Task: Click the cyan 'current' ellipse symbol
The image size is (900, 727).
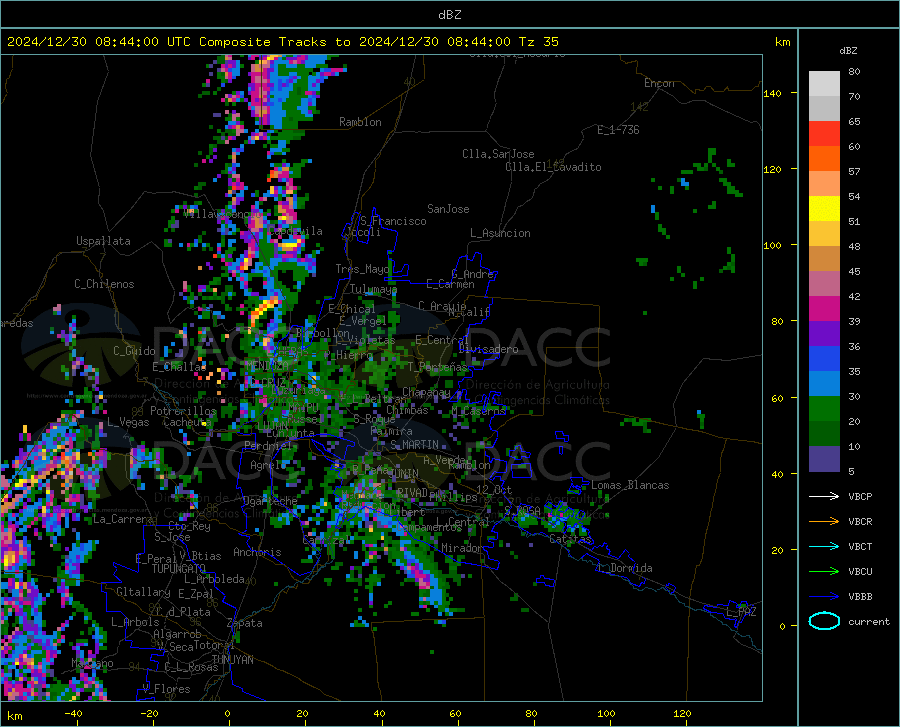Action: point(824,621)
